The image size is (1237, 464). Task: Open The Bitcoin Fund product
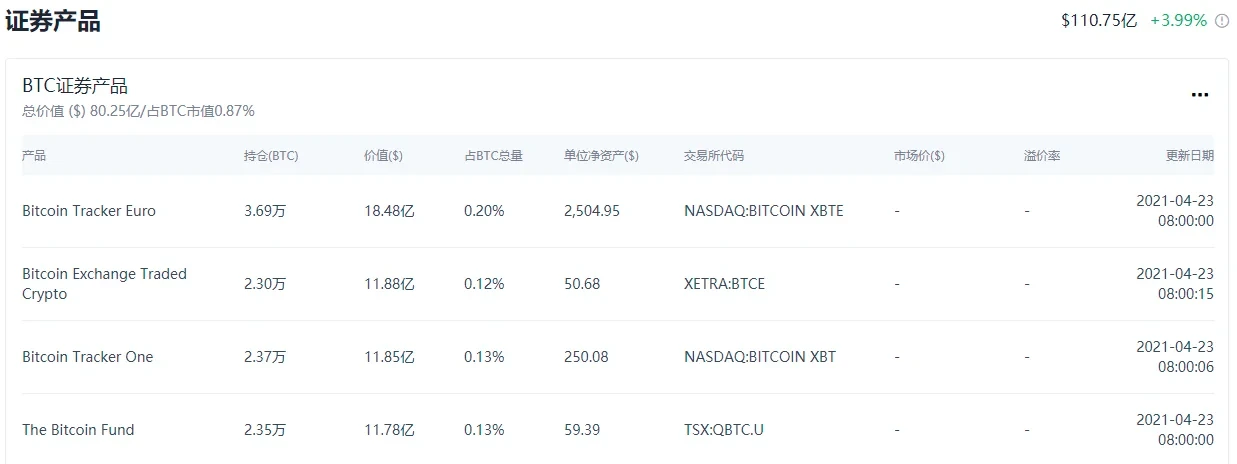click(x=78, y=430)
